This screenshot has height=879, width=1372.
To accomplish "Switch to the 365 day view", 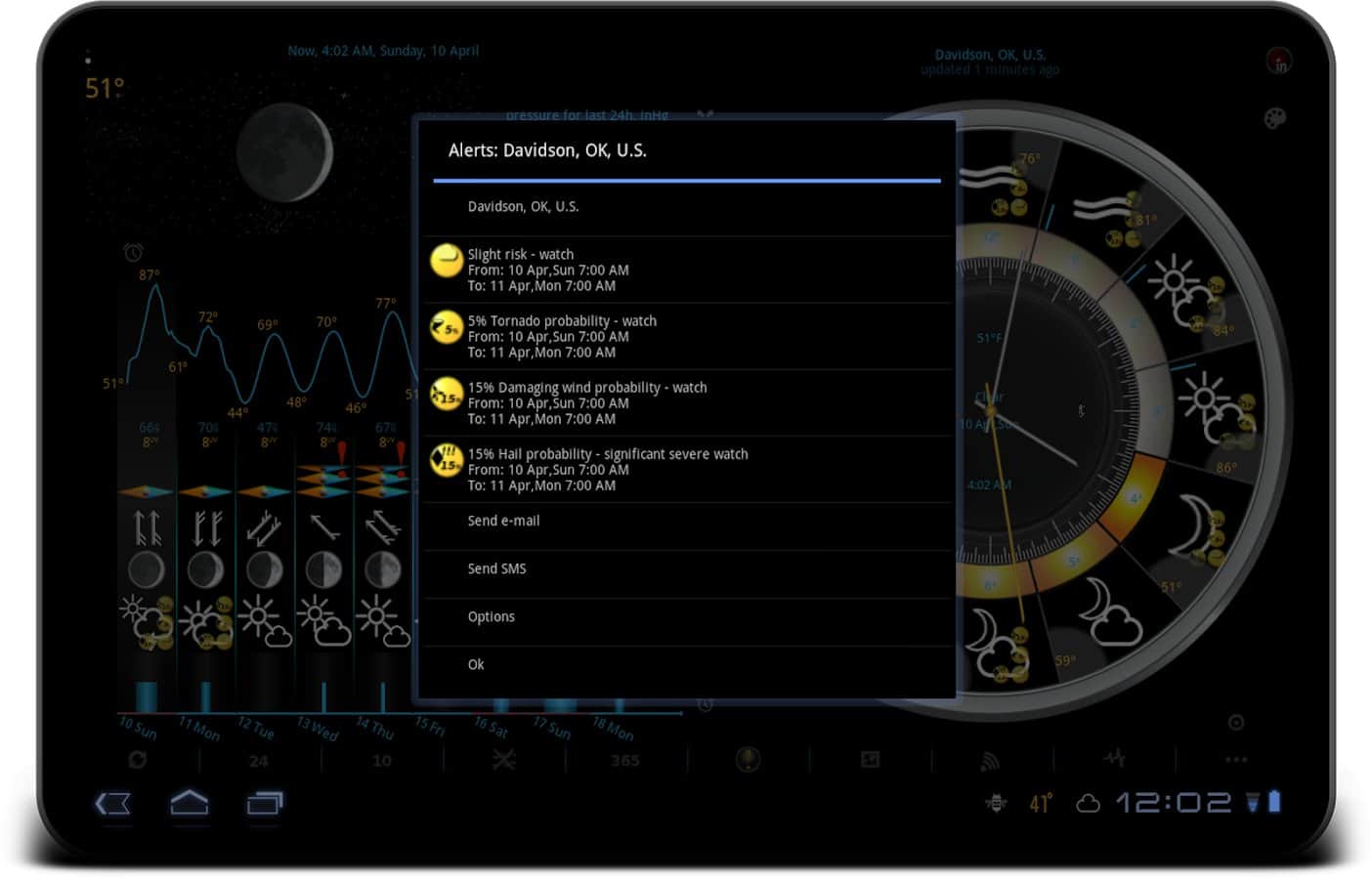I will 625,761.
